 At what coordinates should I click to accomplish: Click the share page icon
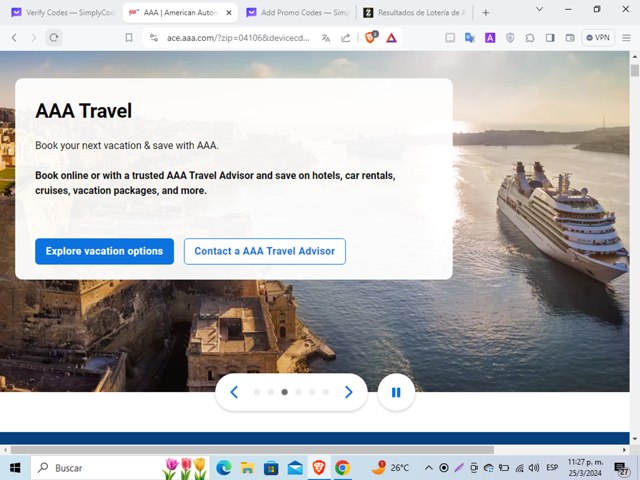pyautogui.click(x=346, y=38)
